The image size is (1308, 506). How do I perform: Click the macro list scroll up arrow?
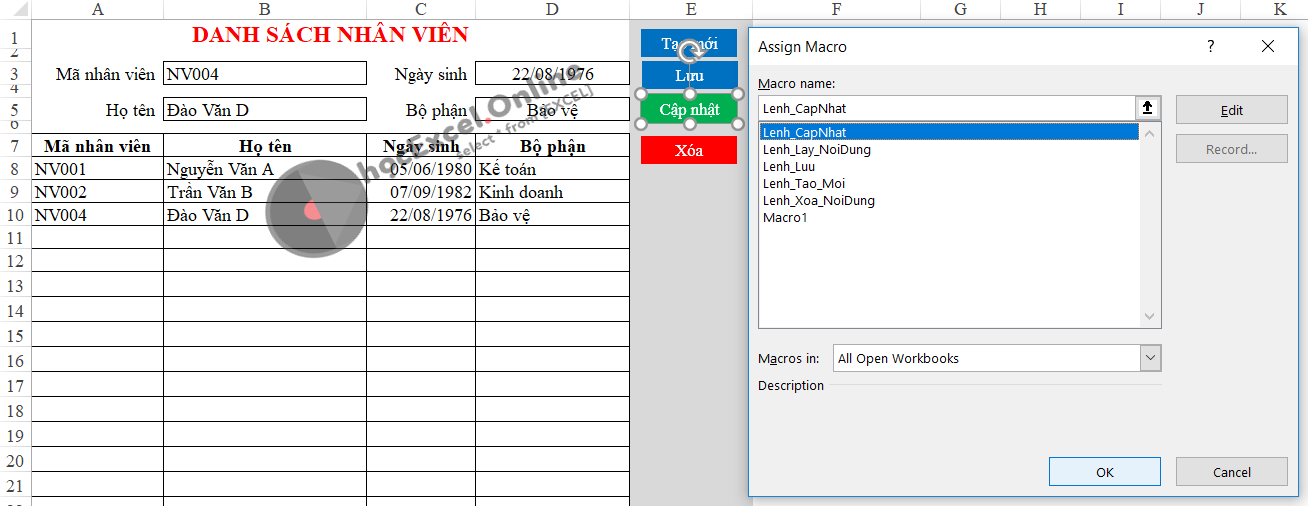click(1150, 134)
